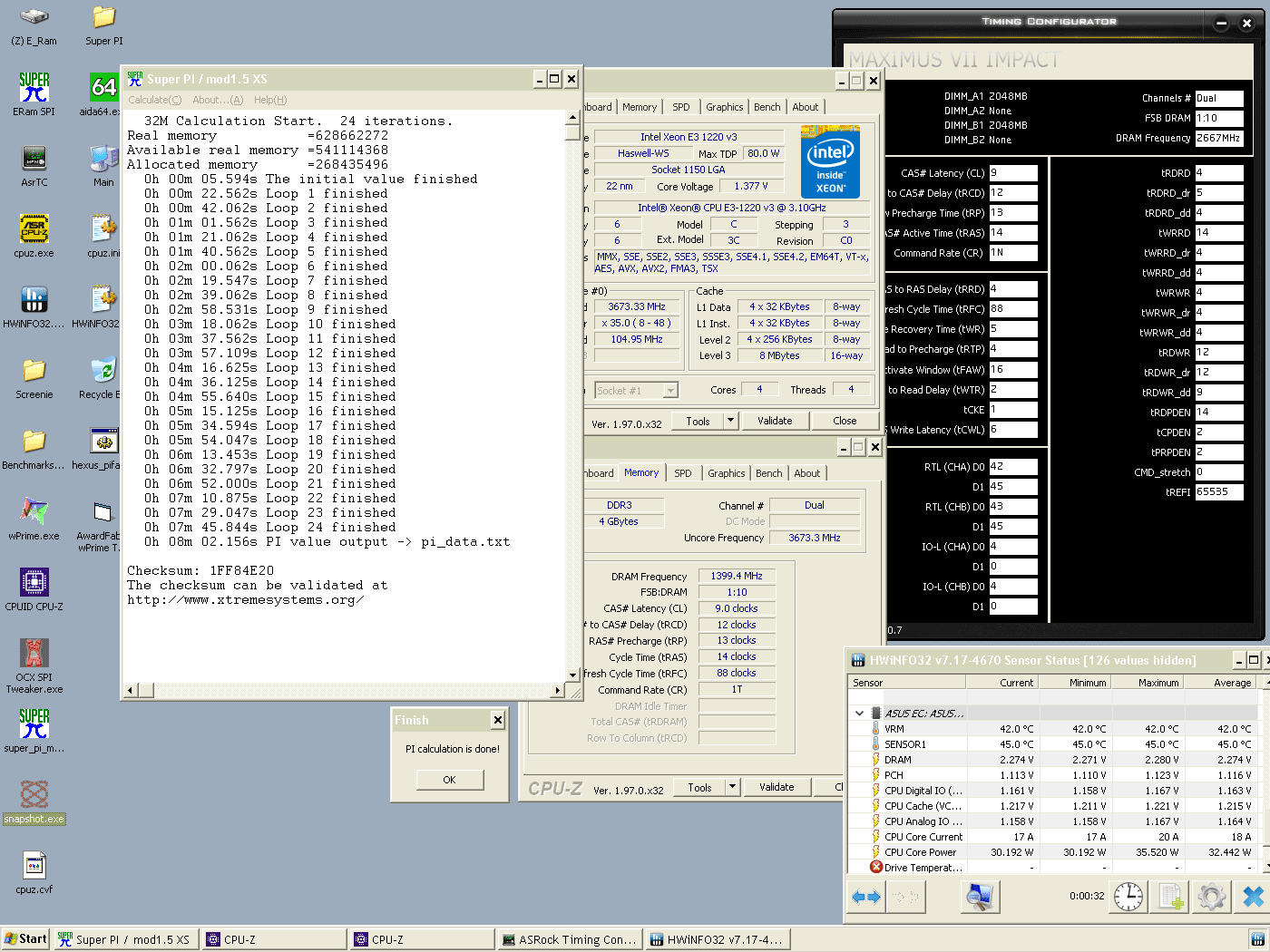Open the Super PI folder on desktop
The image size is (1270, 952).
(104, 25)
